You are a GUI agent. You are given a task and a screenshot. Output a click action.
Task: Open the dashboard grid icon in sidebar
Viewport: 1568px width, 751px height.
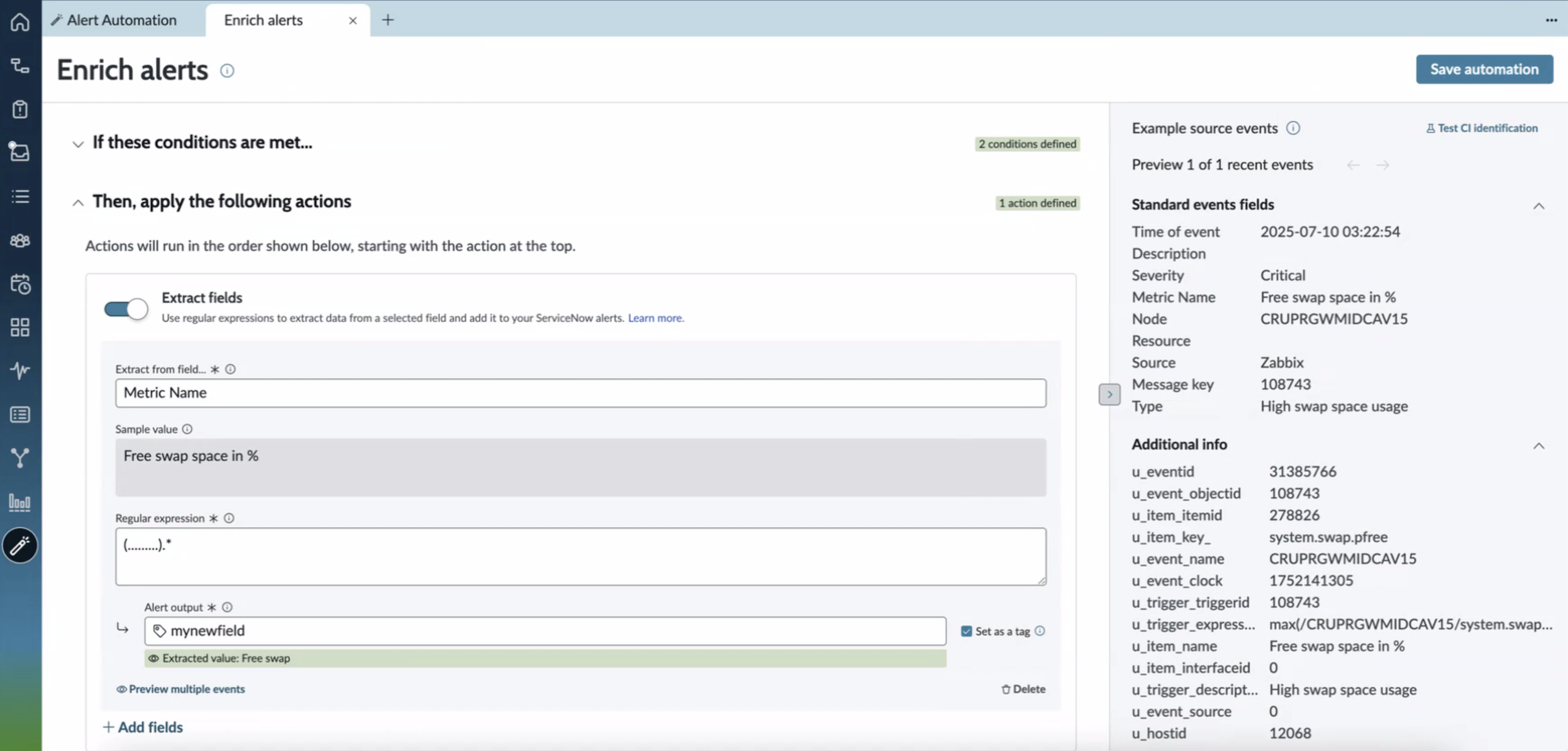point(20,327)
